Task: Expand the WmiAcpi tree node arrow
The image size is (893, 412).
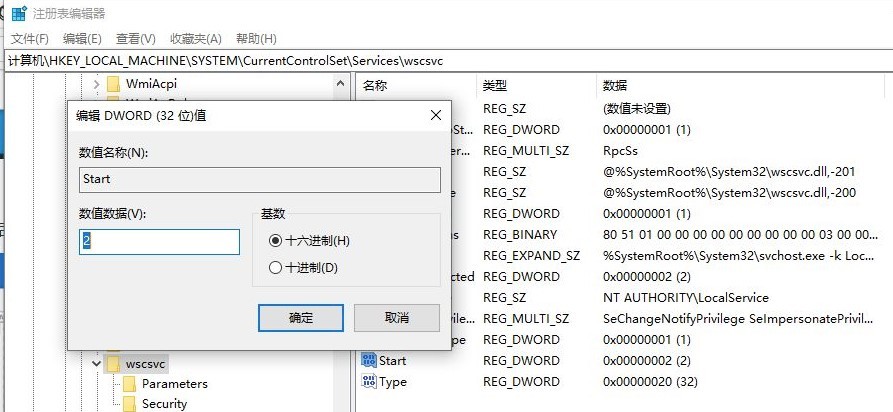Action: point(97,84)
